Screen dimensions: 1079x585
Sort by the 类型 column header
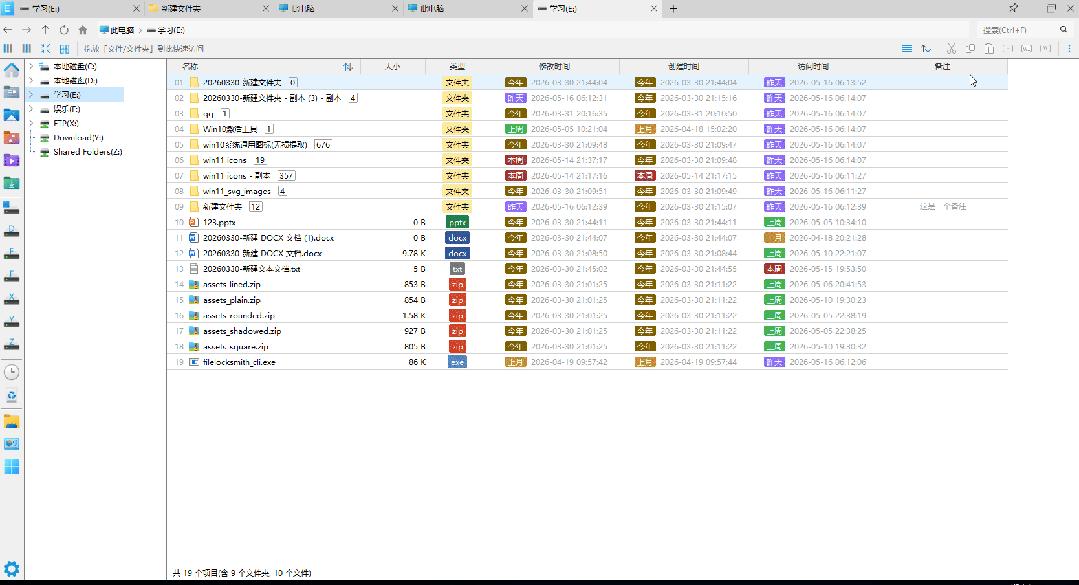[x=457, y=67]
